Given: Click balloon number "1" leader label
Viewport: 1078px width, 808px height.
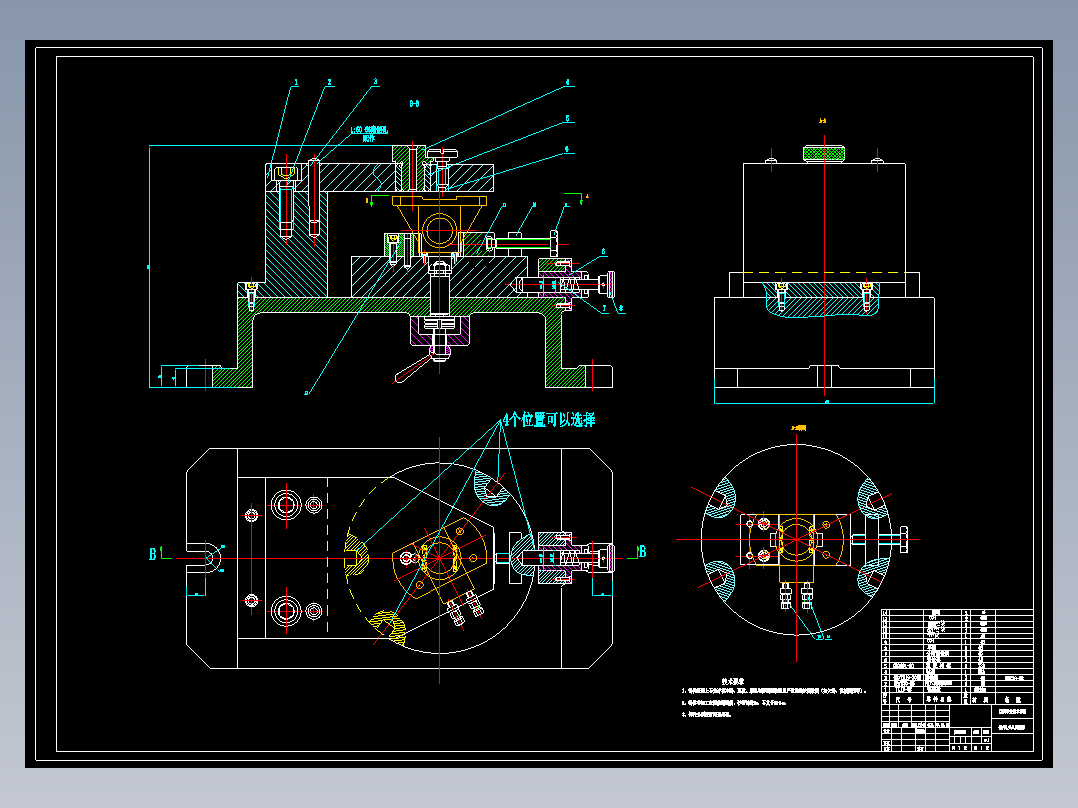Looking at the screenshot, I should point(296,83).
